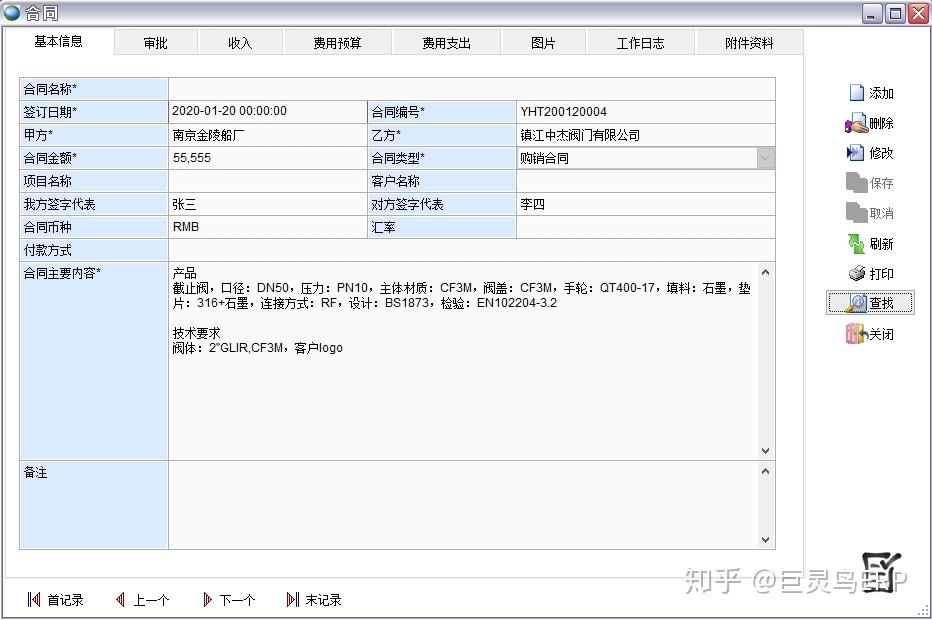Click the 修改 (Modify) icon
Viewport: 932px width, 620px height.
(855, 153)
